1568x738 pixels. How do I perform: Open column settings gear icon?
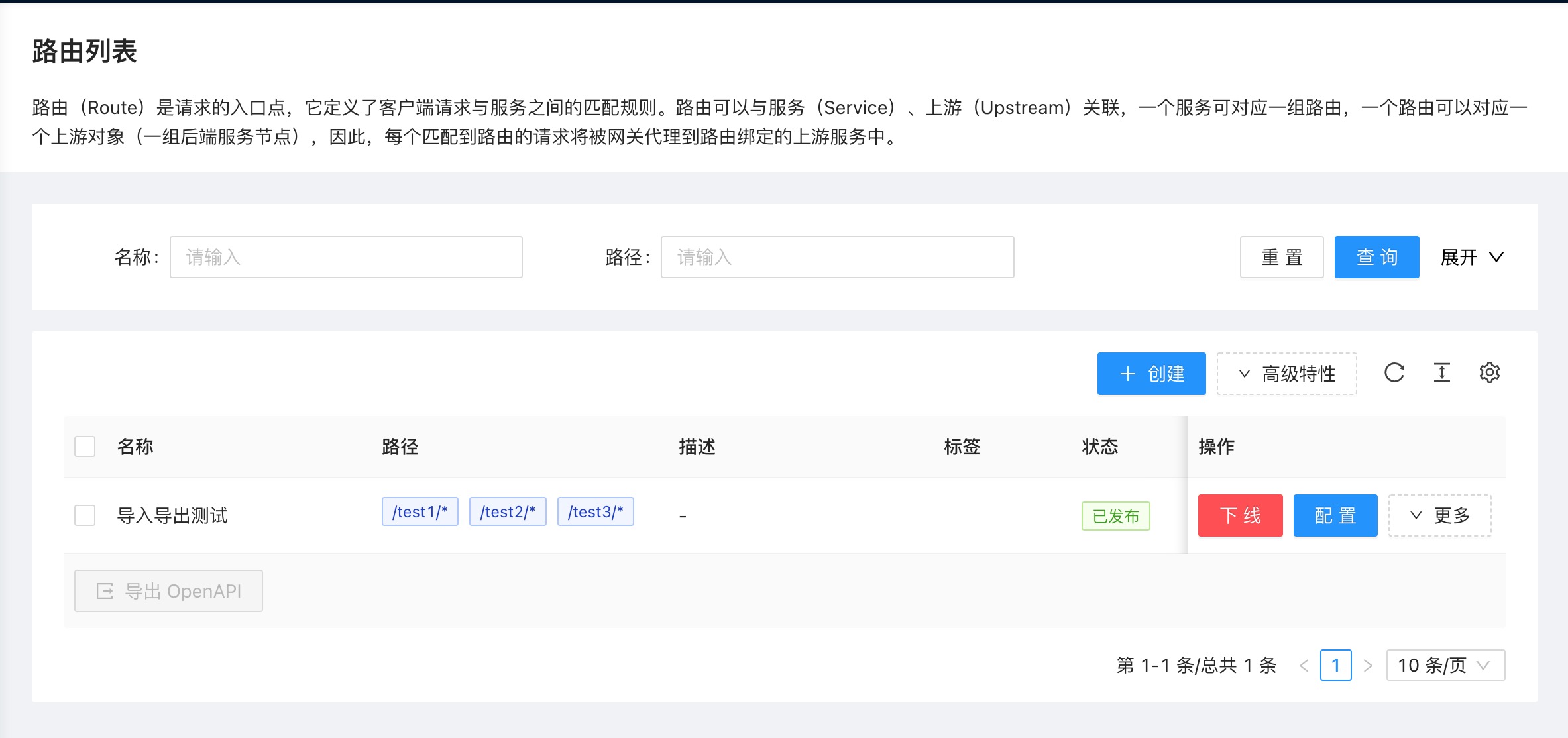pyautogui.click(x=1490, y=373)
